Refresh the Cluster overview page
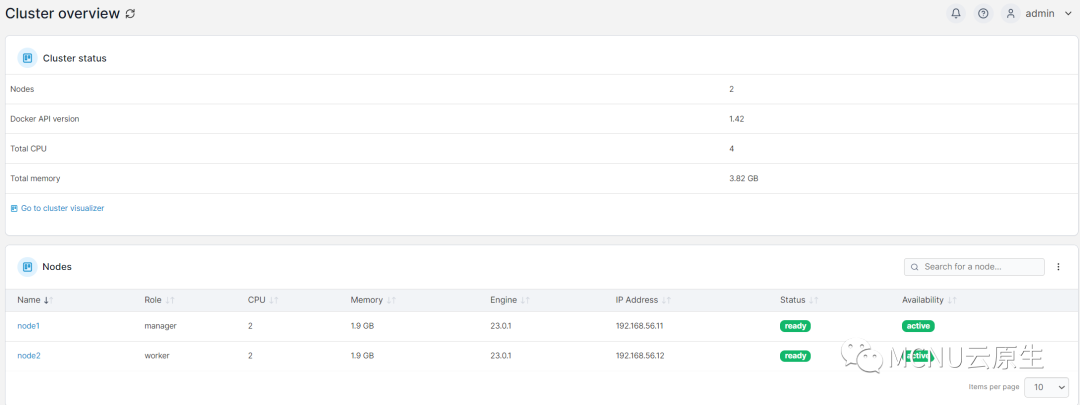This screenshot has width=1080, height=405. [x=130, y=14]
